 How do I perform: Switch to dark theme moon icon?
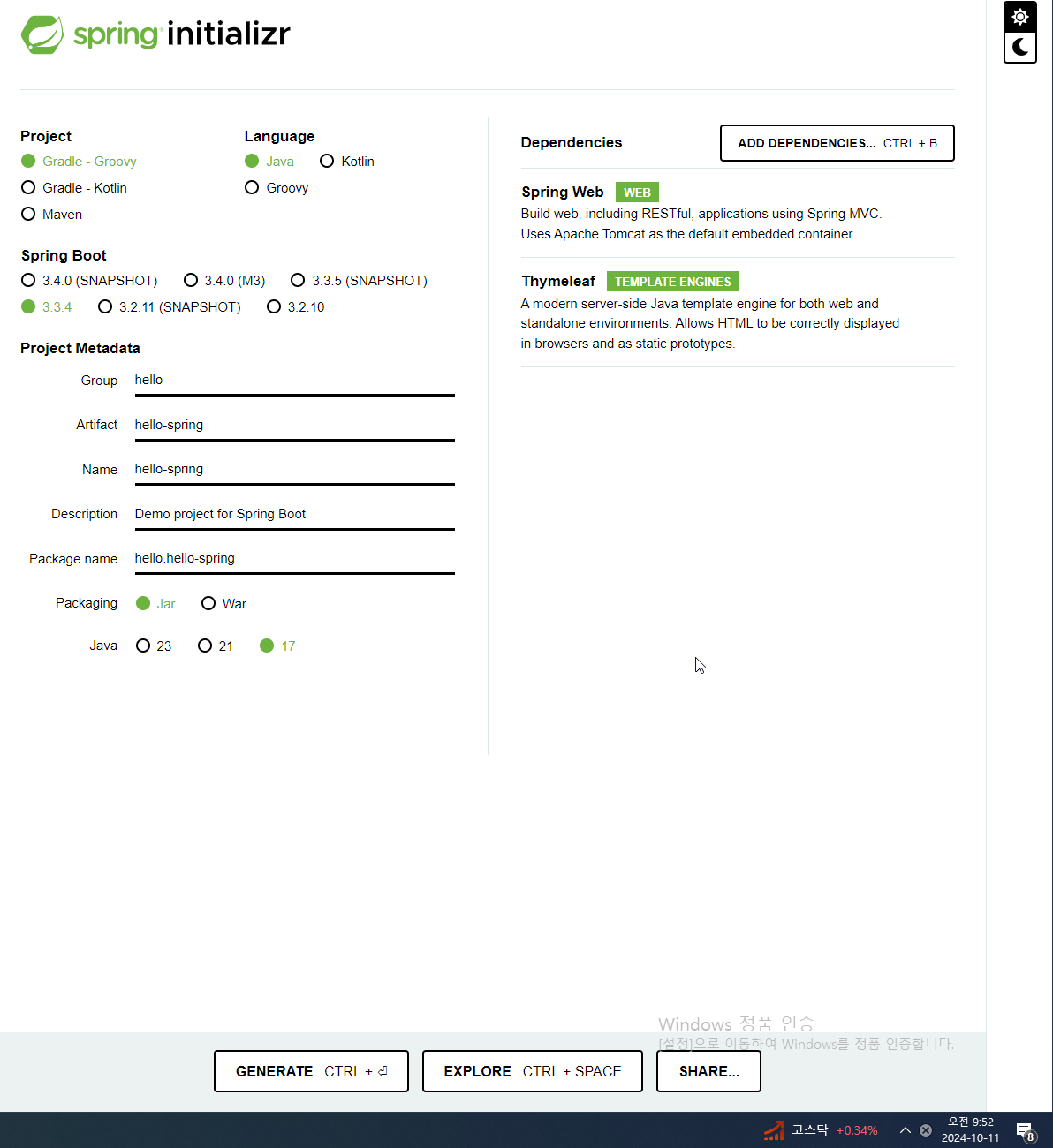(x=1020, y=47)
